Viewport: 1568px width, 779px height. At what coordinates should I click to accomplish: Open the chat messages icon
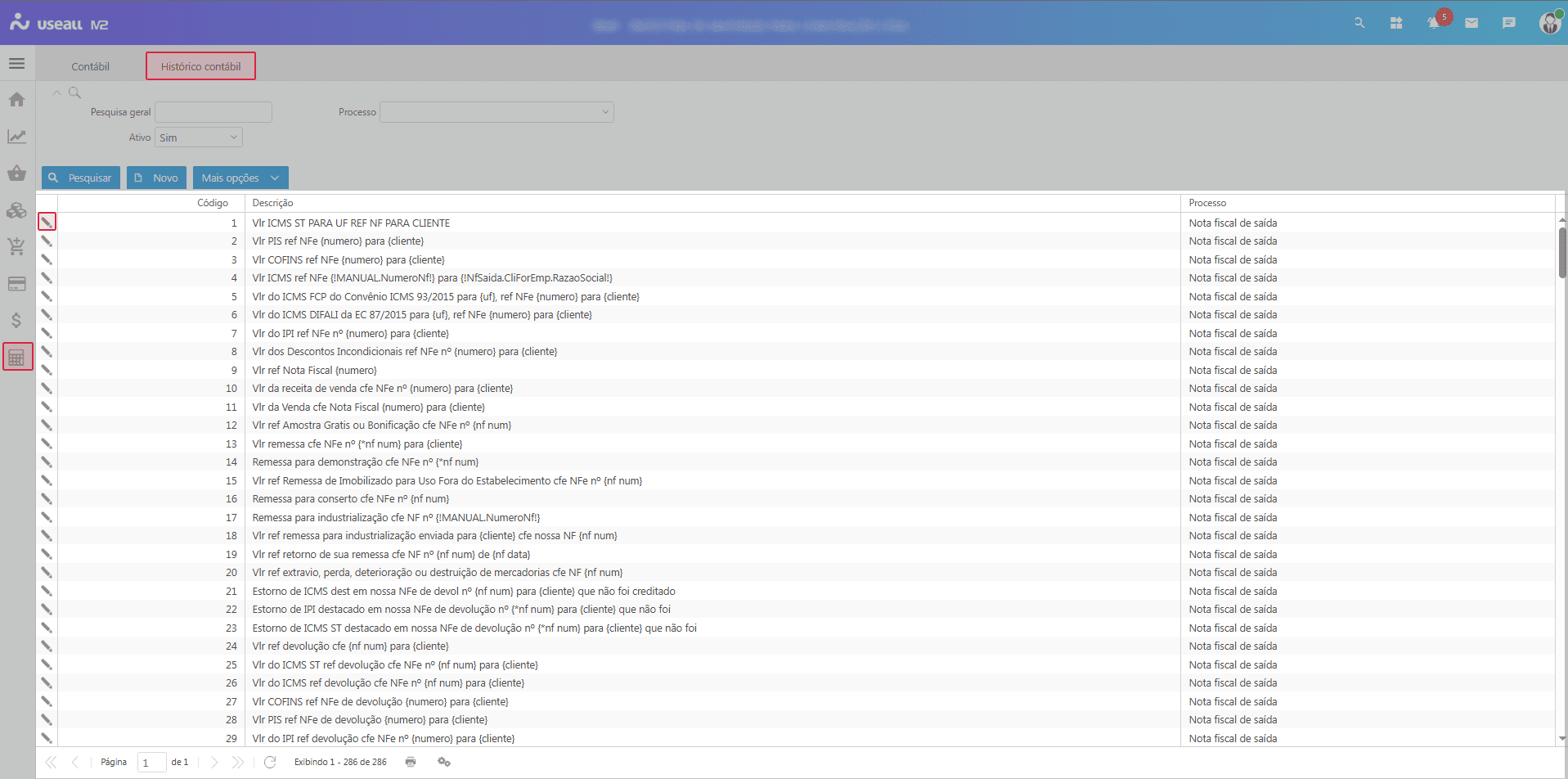tap(1509, 23)
